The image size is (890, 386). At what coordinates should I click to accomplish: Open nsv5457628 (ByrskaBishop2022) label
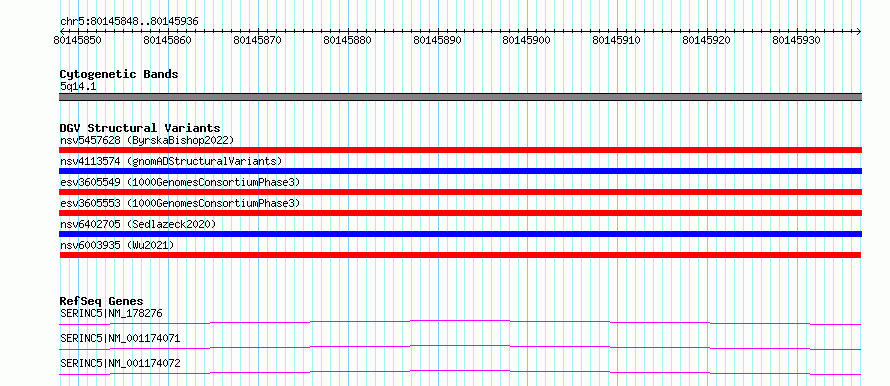pyautogui.click(x=147, y=140)
